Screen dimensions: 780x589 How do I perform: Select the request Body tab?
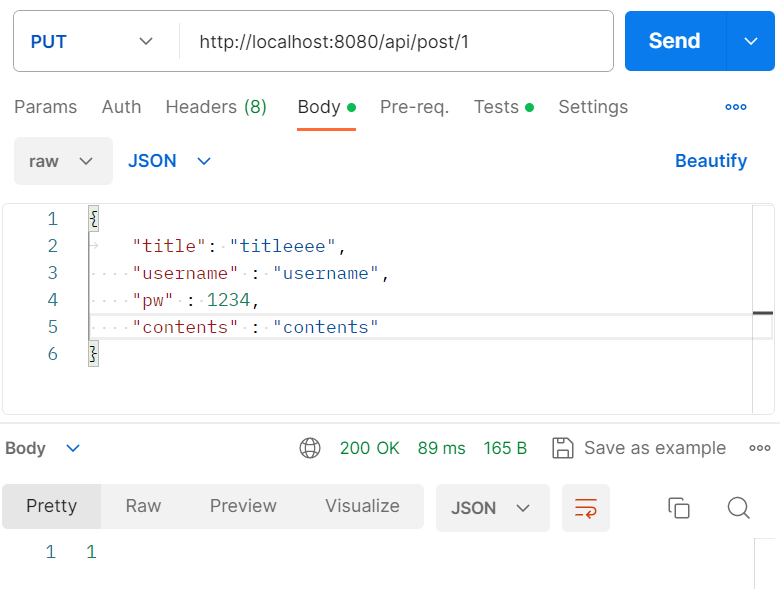pos(326,107)
